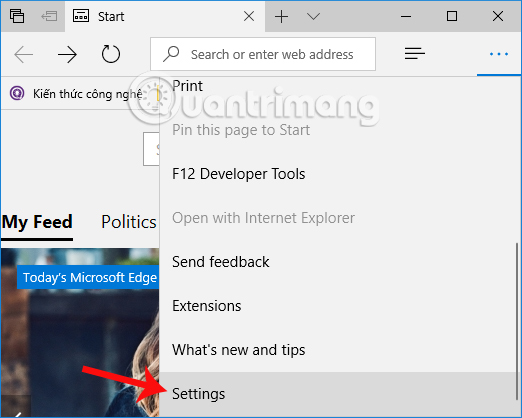Go back to previous page
Viewport: 522px width, 418px height.
pyautogui.click(x=23, y=54)
